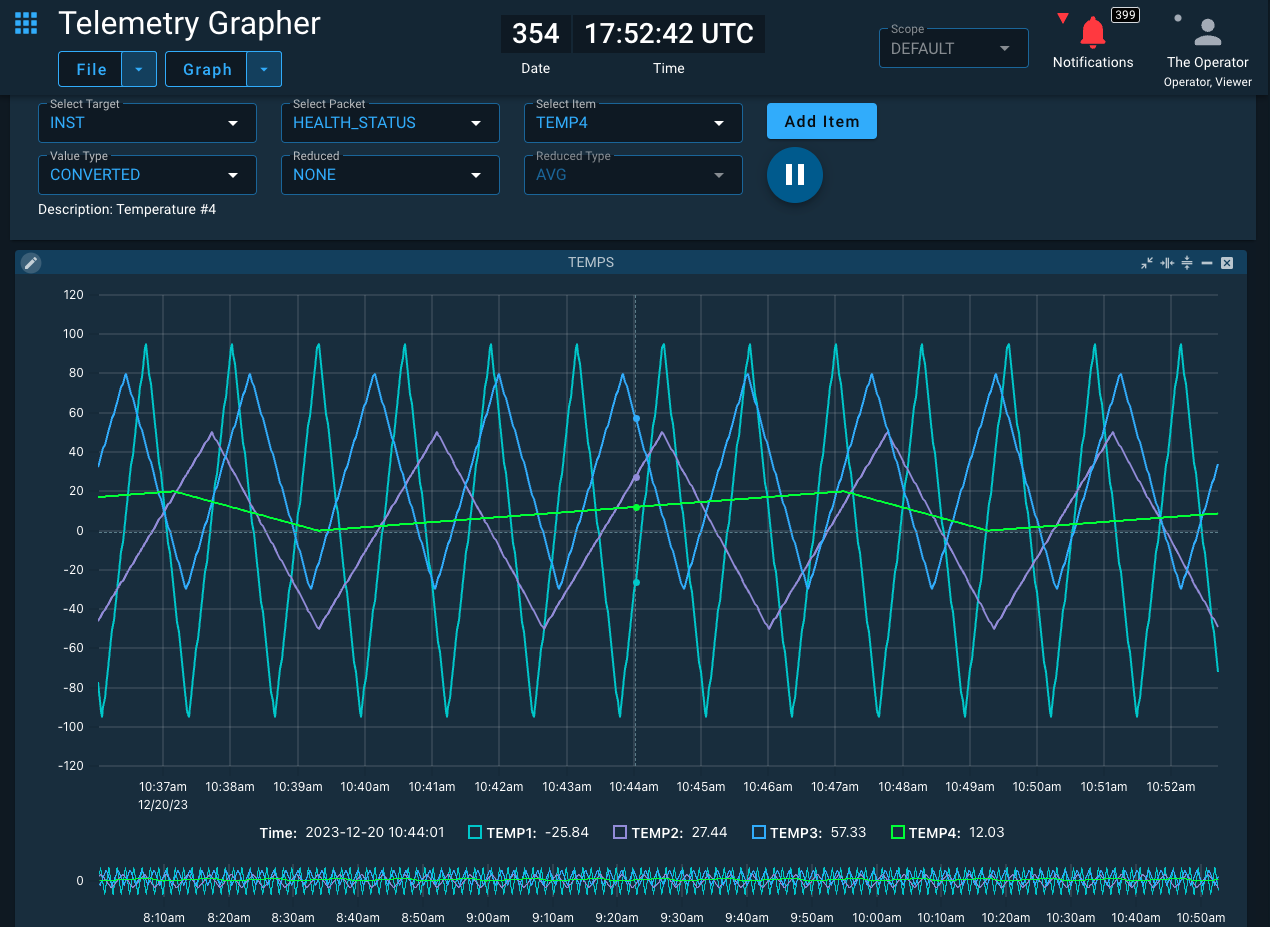The image size is (1270, 927).
Task: Expand the File menu dropdown arrow
Action: pos(139,69)
